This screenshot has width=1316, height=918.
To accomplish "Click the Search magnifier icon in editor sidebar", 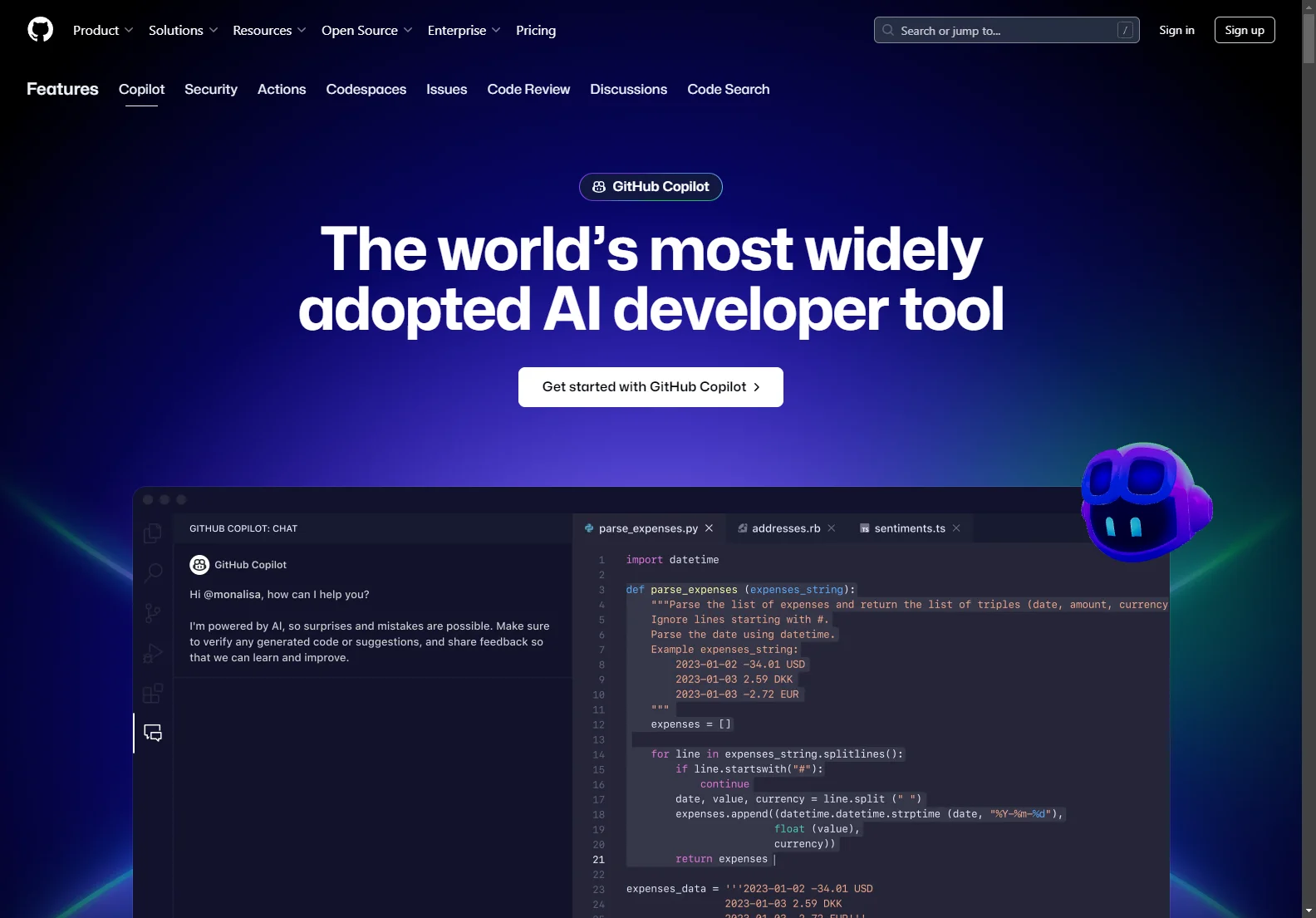I will 153,573.
